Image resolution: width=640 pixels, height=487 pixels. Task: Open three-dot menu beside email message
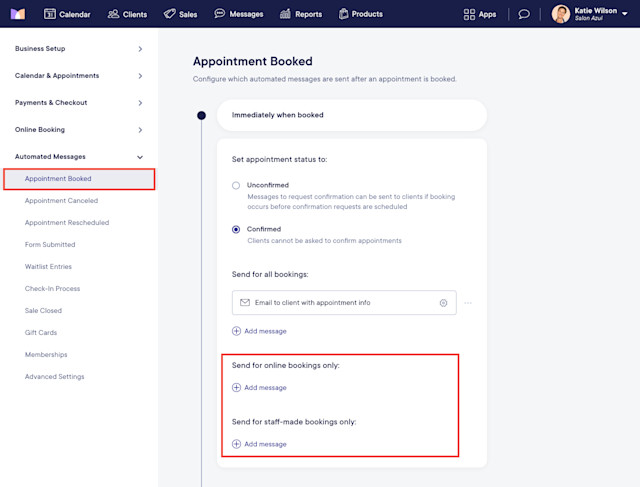pyautogui.click(x=468, y=303)
